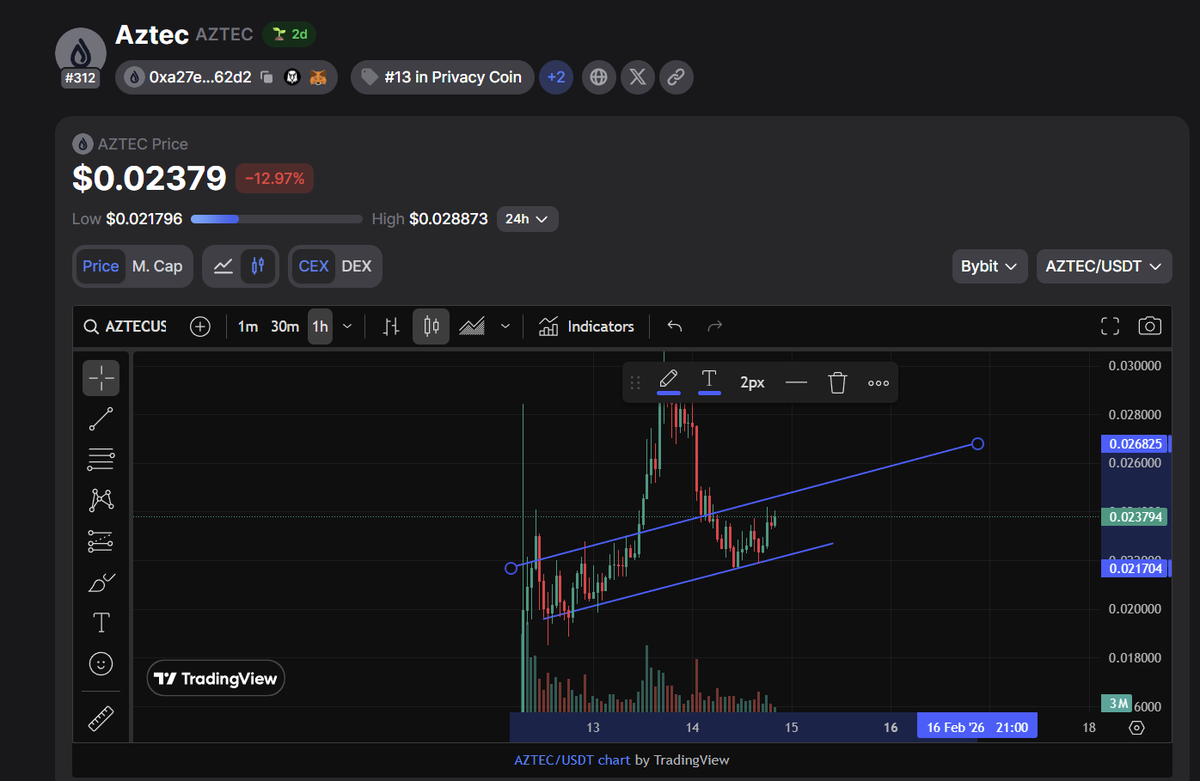1200x781 pixels.
Task: Click the #13 in Privacy Coin tag
Action: (442, 77)
